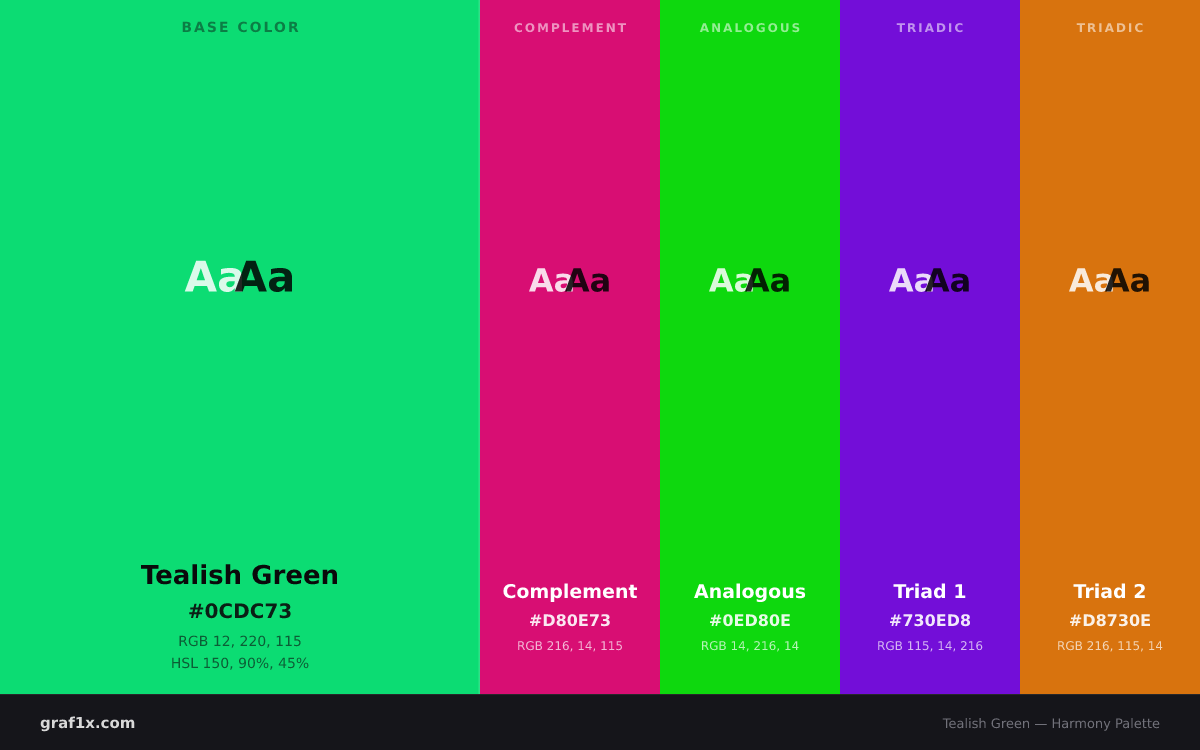
Task: Click the dark Aa sample on base color
Action: coord(265,277)
